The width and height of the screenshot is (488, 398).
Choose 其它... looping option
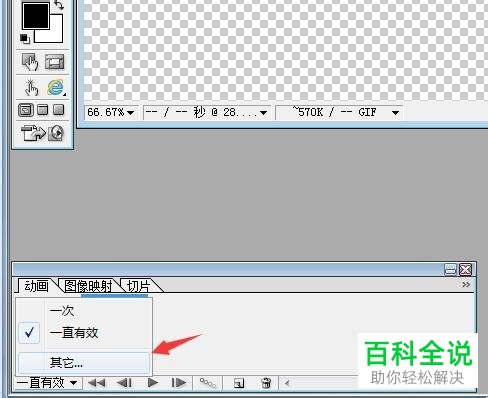tap(84, 363)
